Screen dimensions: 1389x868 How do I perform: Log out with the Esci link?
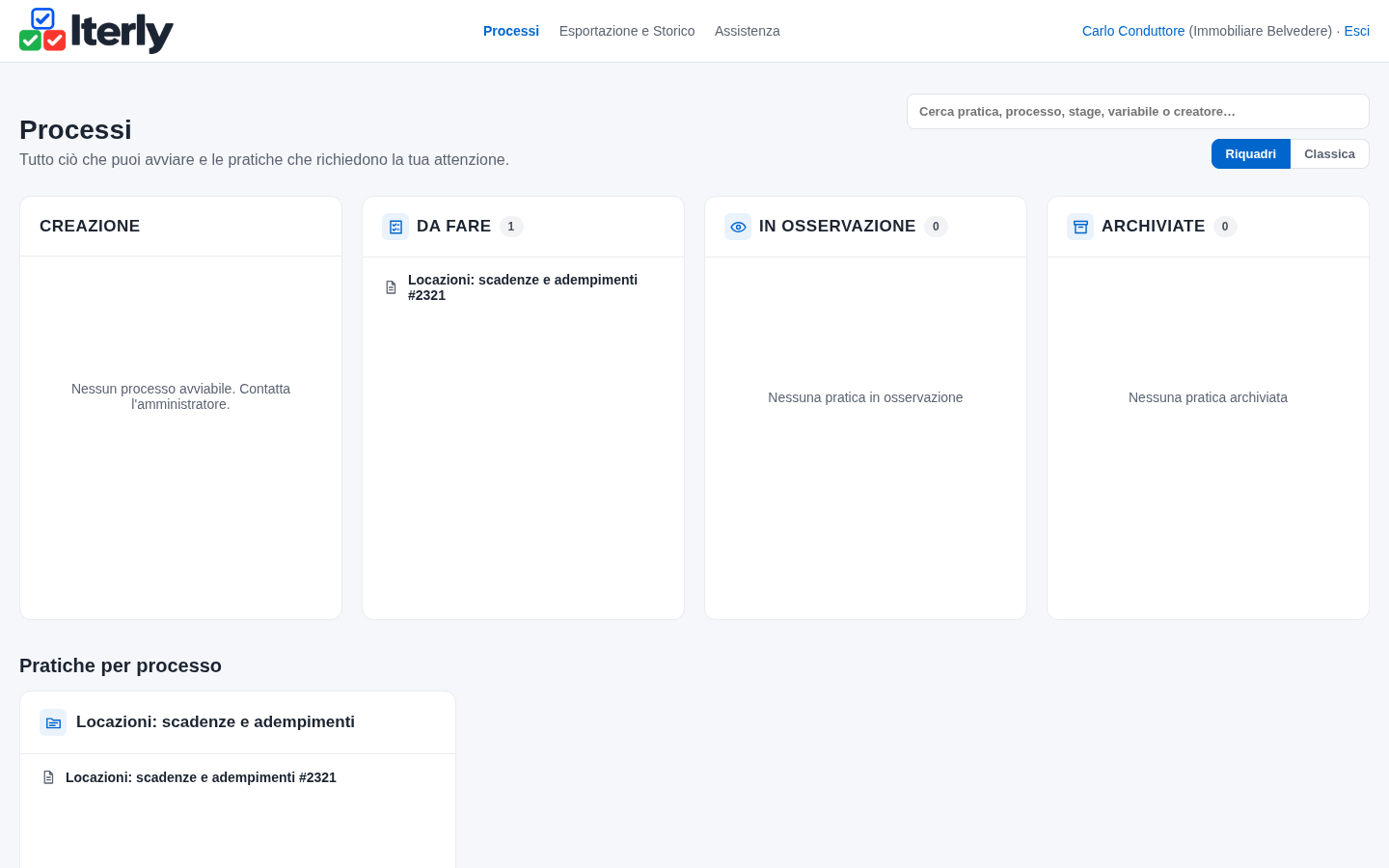[1356, 31]
